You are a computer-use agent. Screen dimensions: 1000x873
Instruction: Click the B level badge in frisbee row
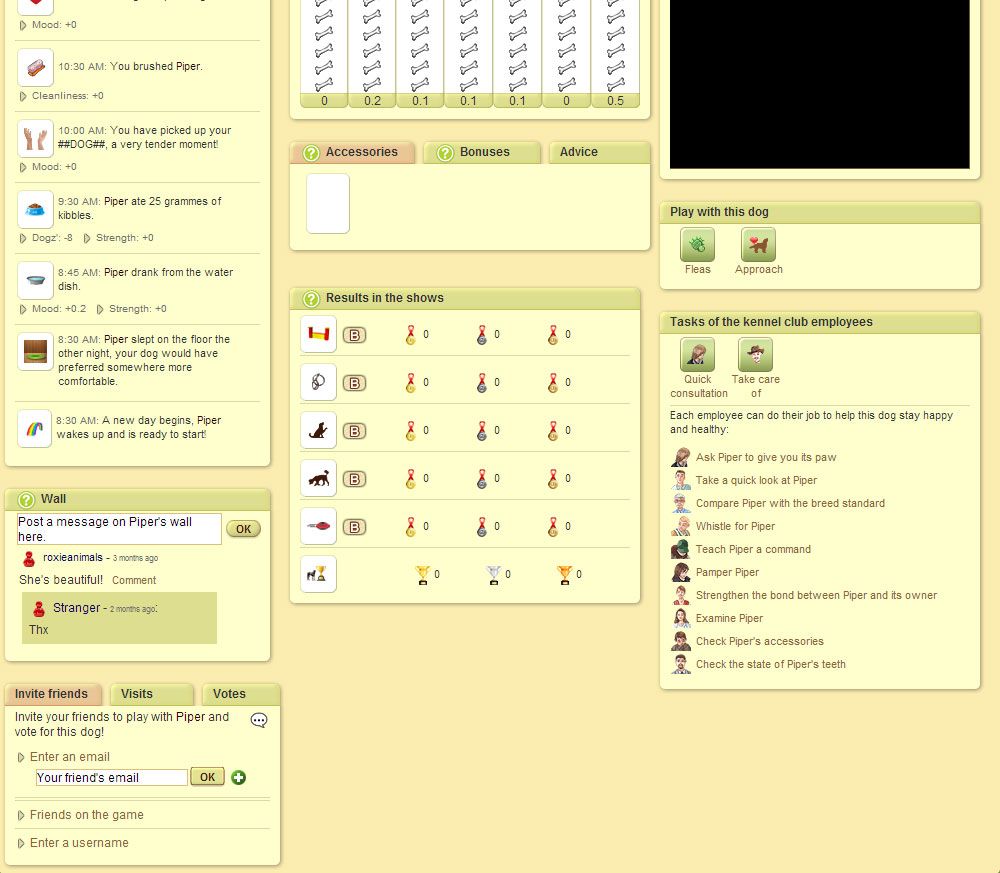355,527
